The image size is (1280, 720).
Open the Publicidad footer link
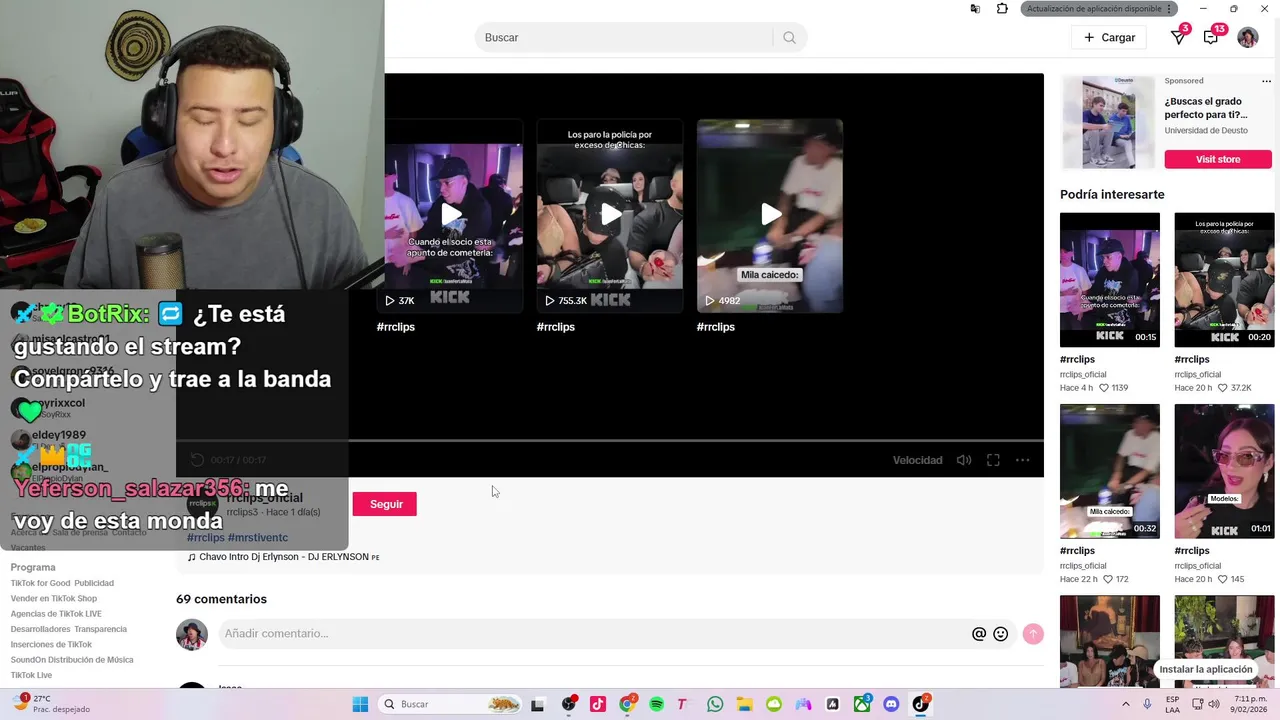94,583
